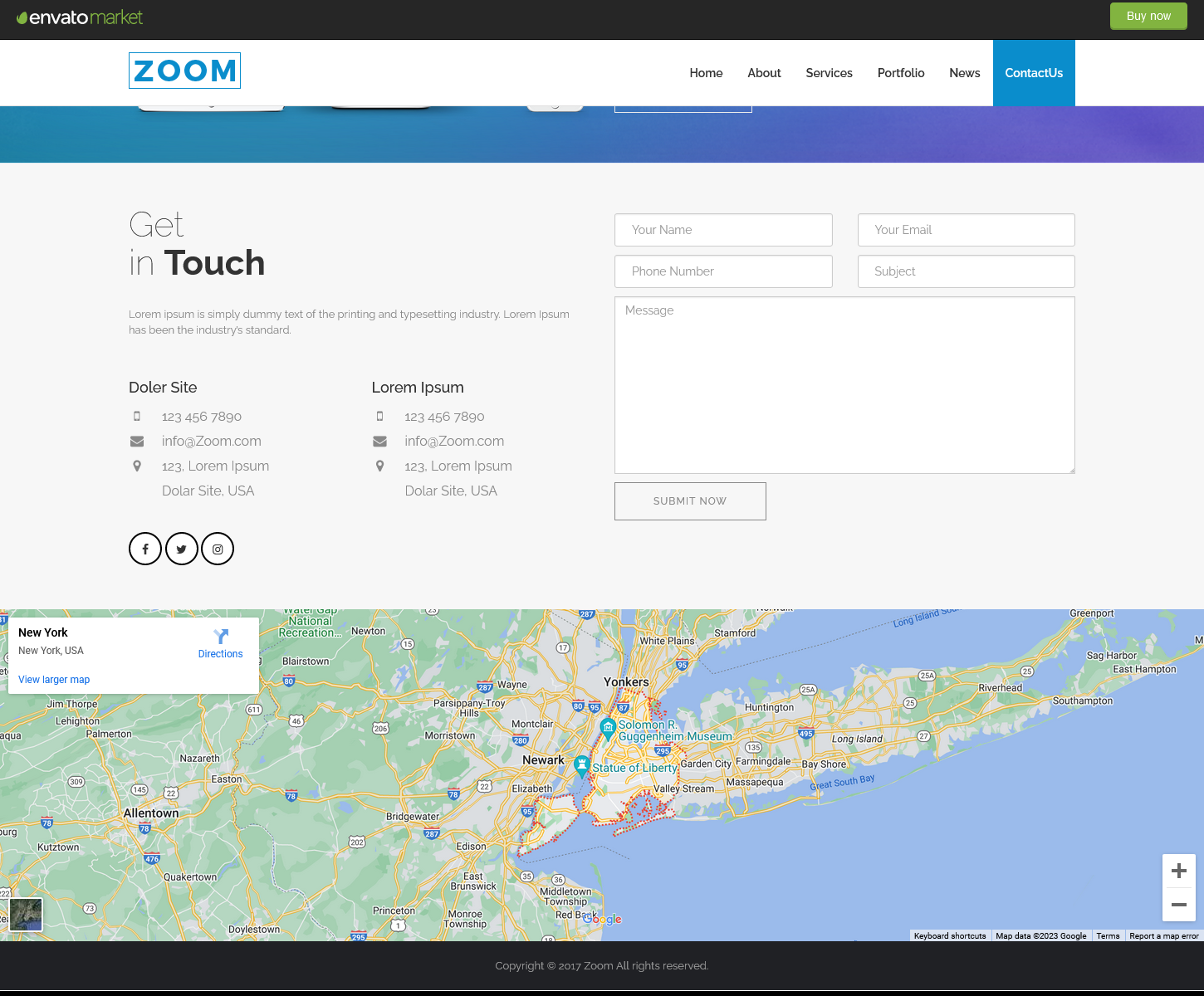The width and height of the screenshot is (1204, 996).
Task: Click info@Zoom.com under Doler Site
Action: 212,441
